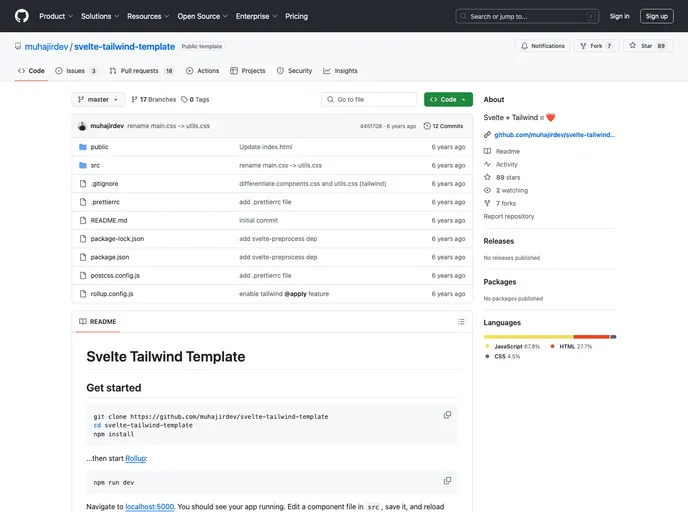Switch to the Actions tab
Viewport: 688px width, 512px height.
tap(202, 71)
